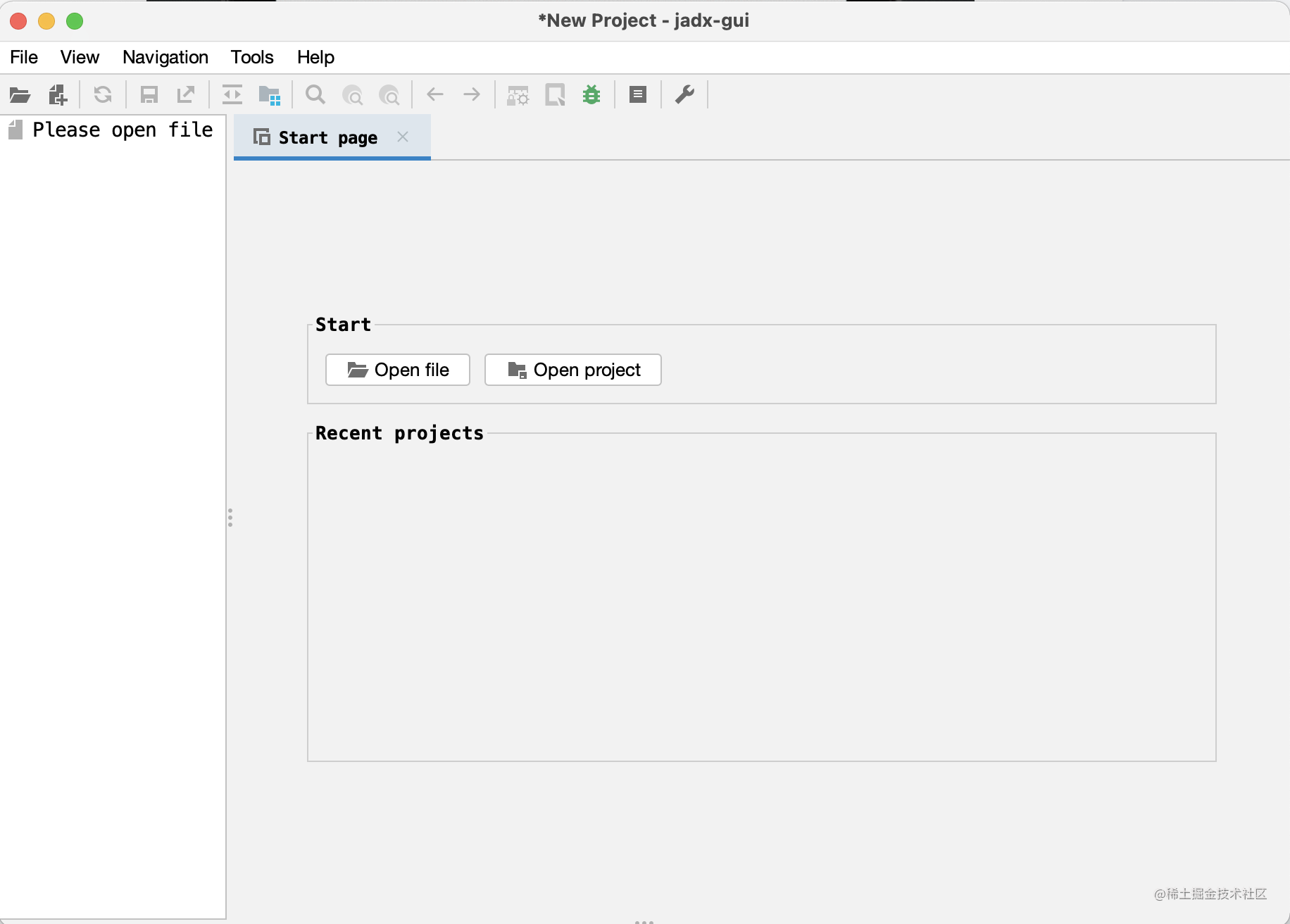Open the Navigation menu
The height and width of the screenshot is (924, 1290).
[x=165, y=57]
